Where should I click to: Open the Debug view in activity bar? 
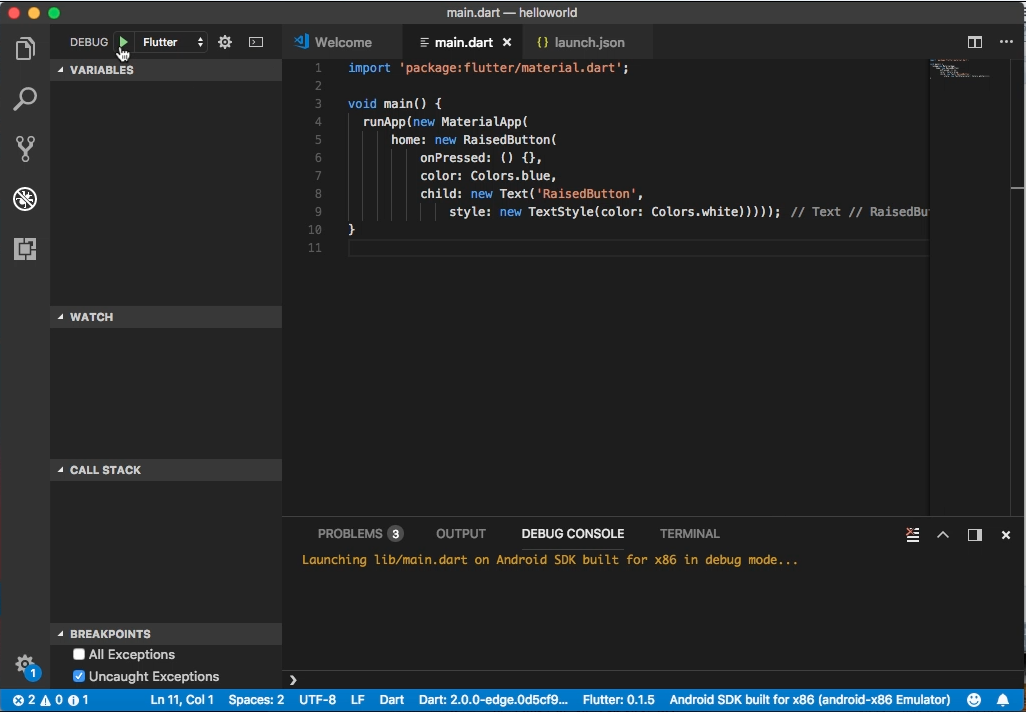tap(25, 199)
